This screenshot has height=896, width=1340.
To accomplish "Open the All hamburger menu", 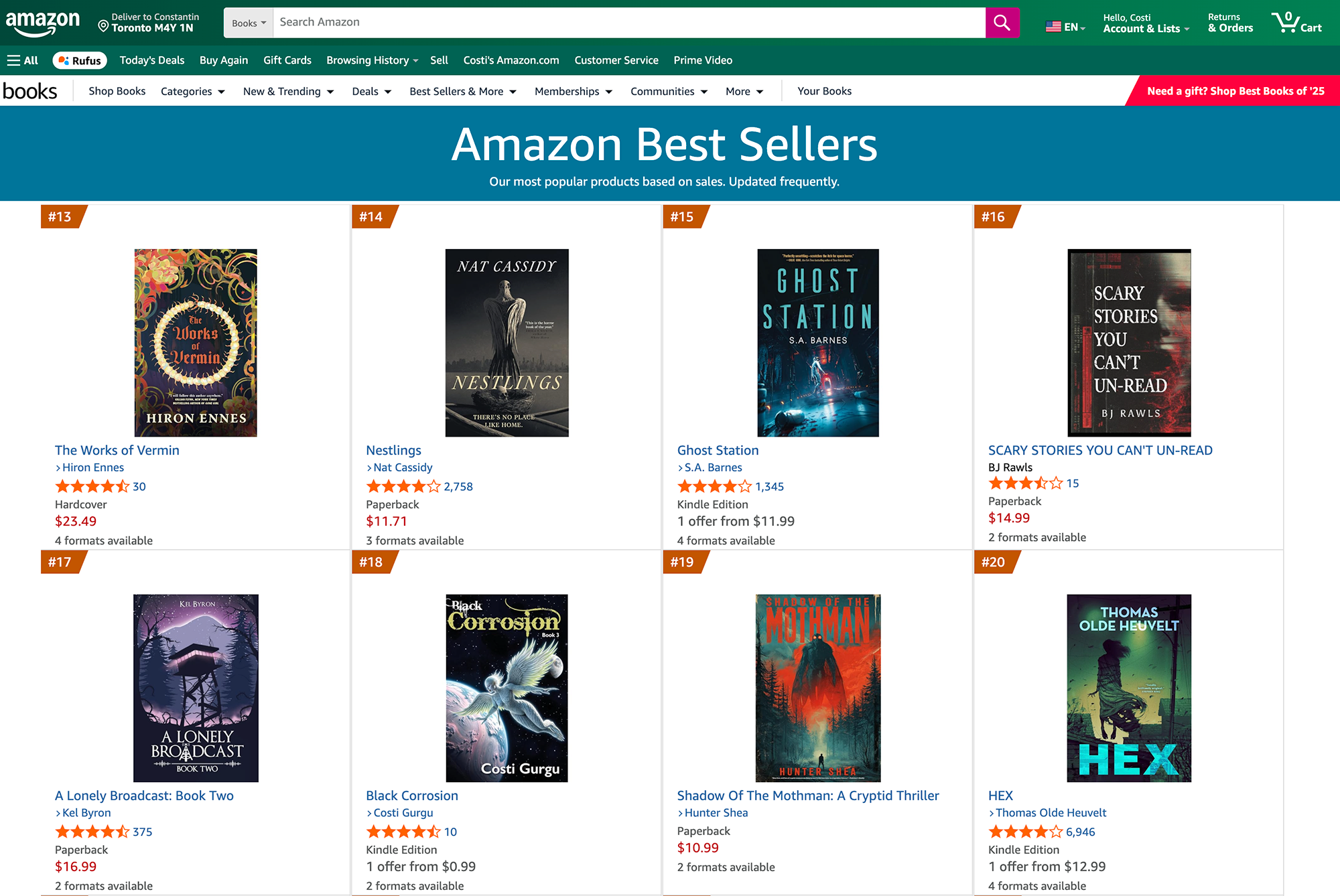I will pyautogui.click(x=22, y=60).
